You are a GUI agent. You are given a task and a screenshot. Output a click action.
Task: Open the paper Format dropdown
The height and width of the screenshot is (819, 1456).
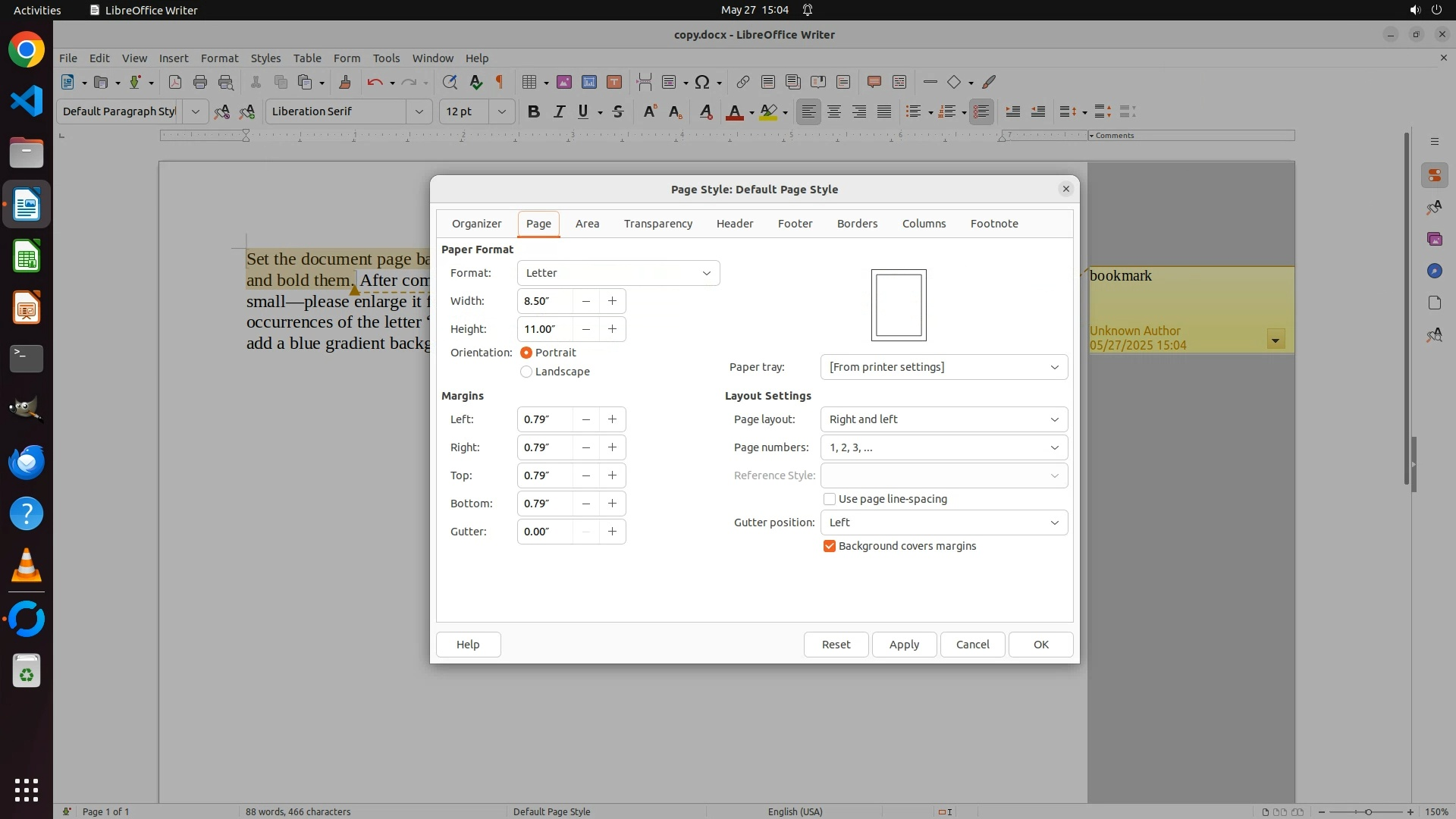(618, 273)
